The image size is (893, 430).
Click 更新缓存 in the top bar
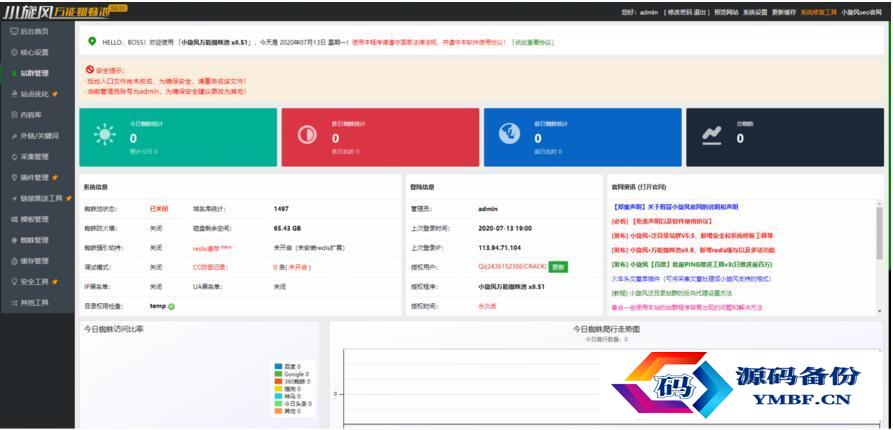point(784,12)
